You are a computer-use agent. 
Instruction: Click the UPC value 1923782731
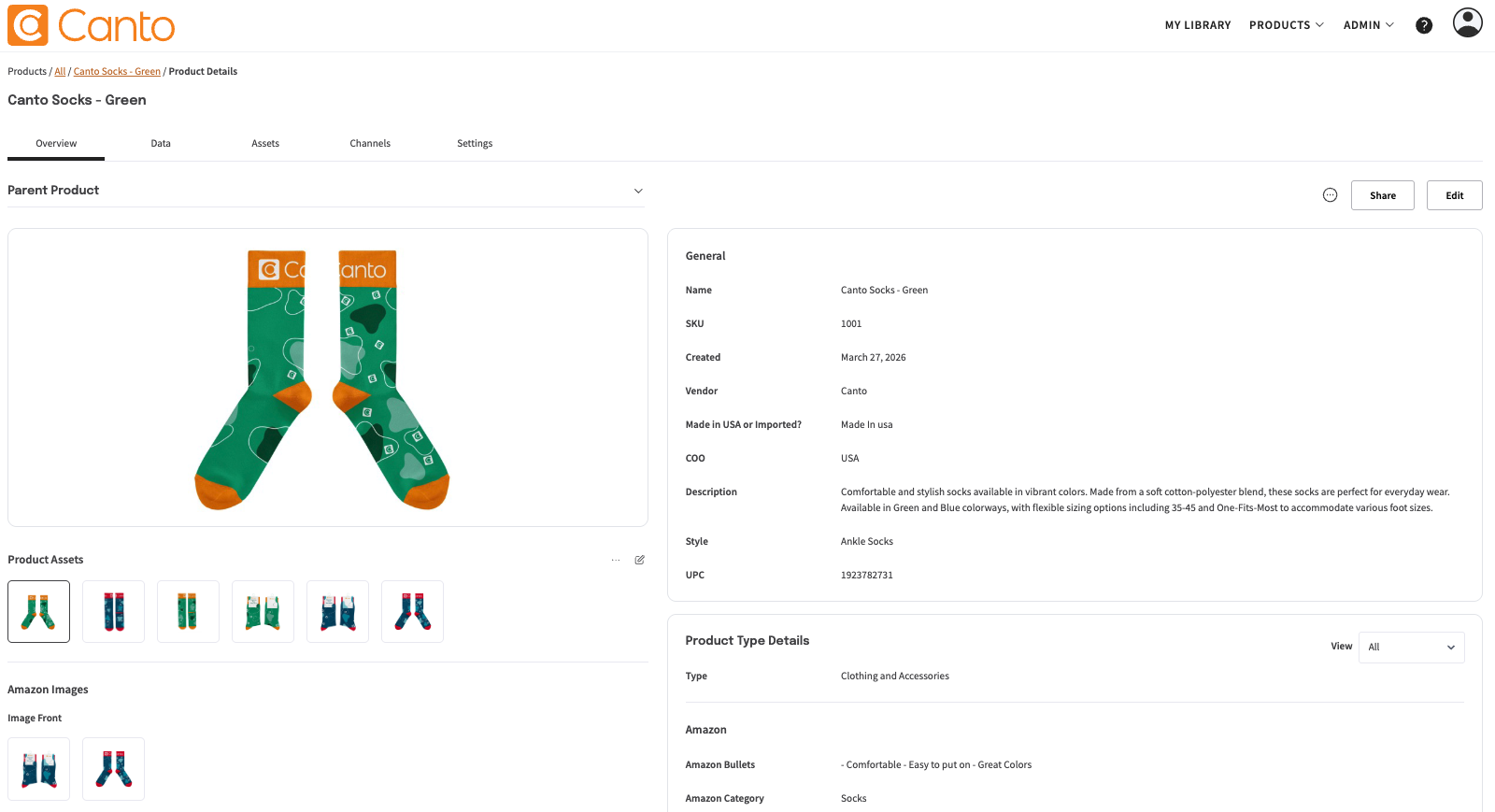[x=867, y=575]
